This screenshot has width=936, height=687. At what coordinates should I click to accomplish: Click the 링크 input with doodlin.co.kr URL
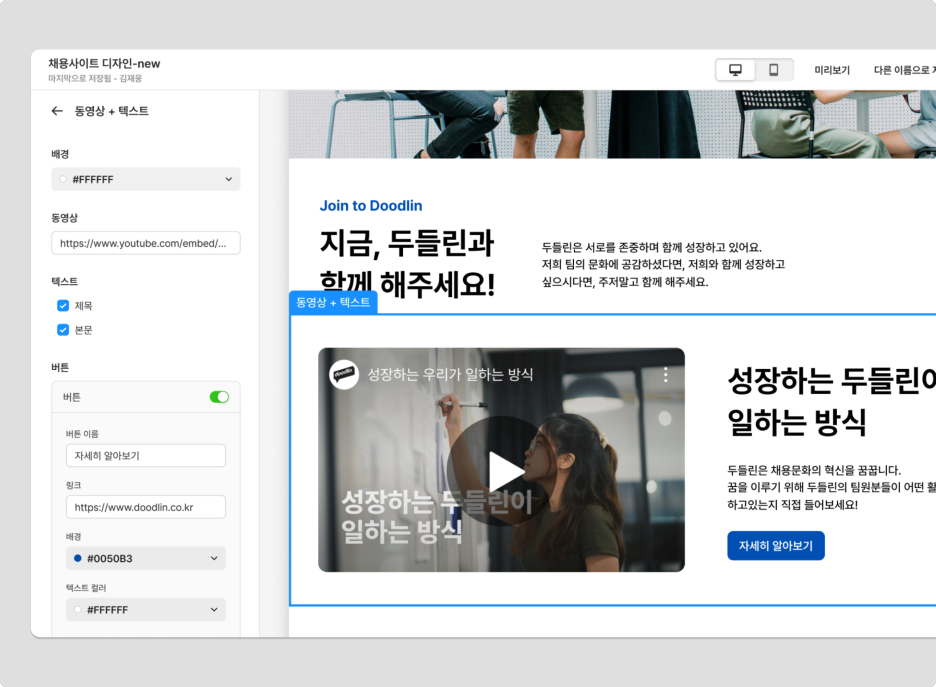pyautogui.click(x=146, y=507)
